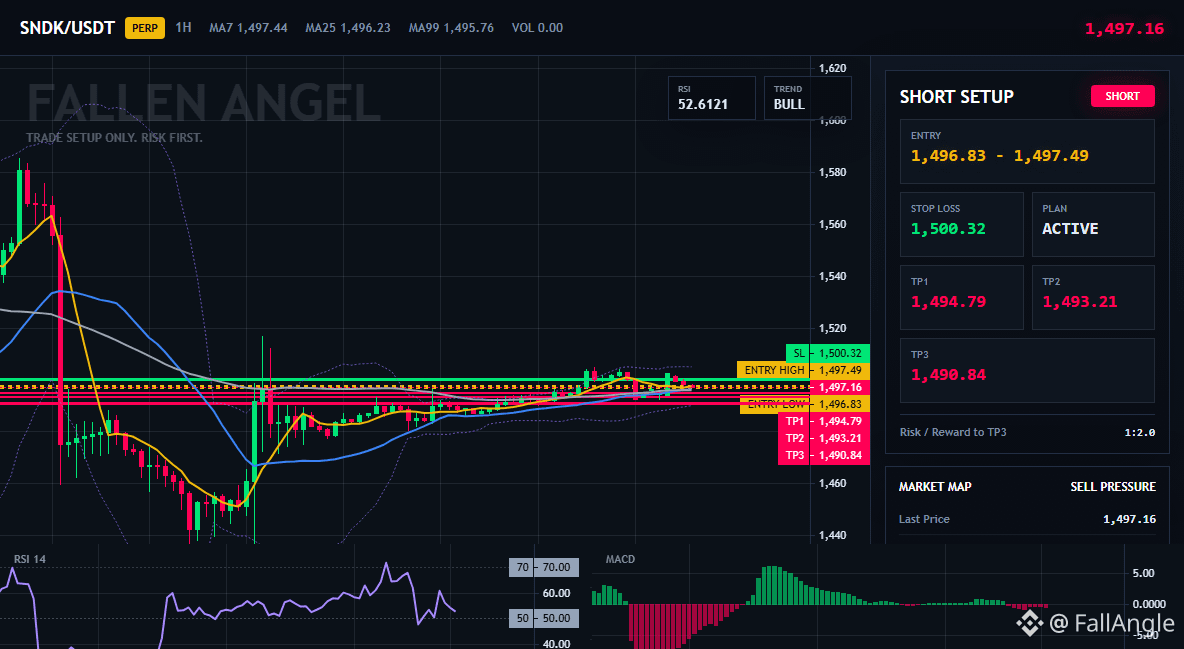Click the 1:2.0 risk reward value
Screen dimensions: 1184x649
1139,432
